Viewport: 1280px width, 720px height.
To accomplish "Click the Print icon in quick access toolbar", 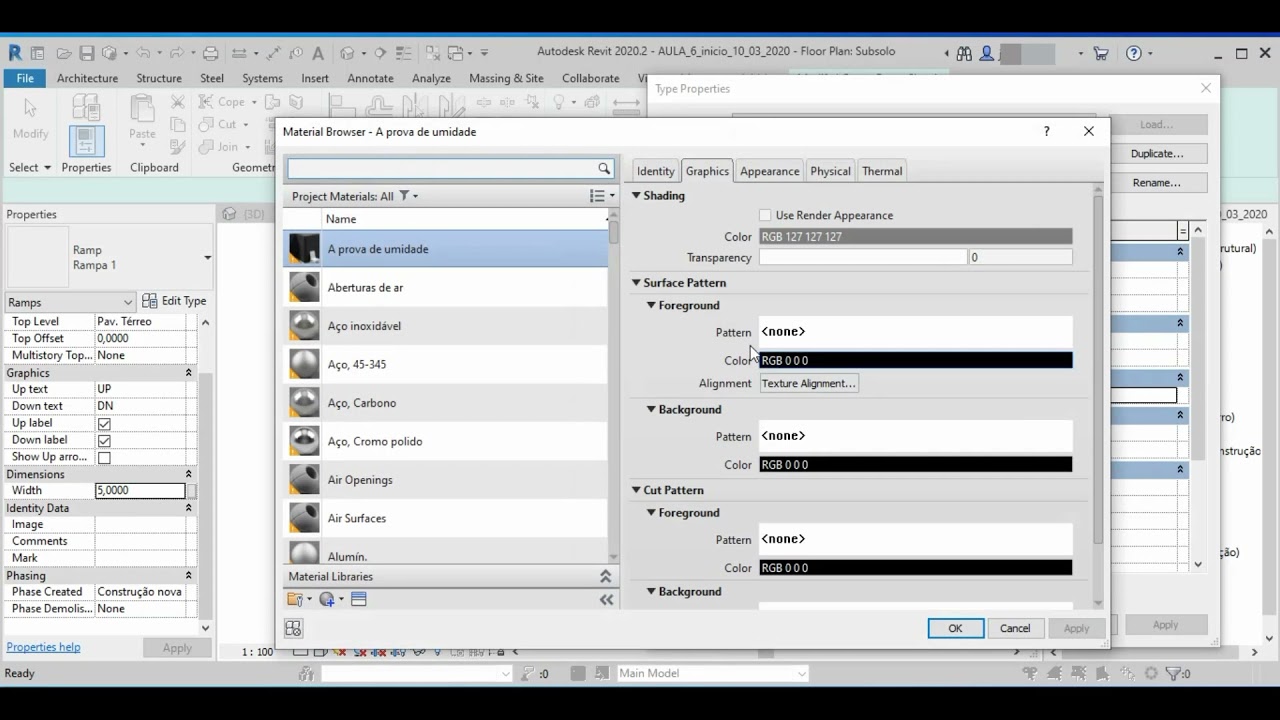I will point(210,53).
